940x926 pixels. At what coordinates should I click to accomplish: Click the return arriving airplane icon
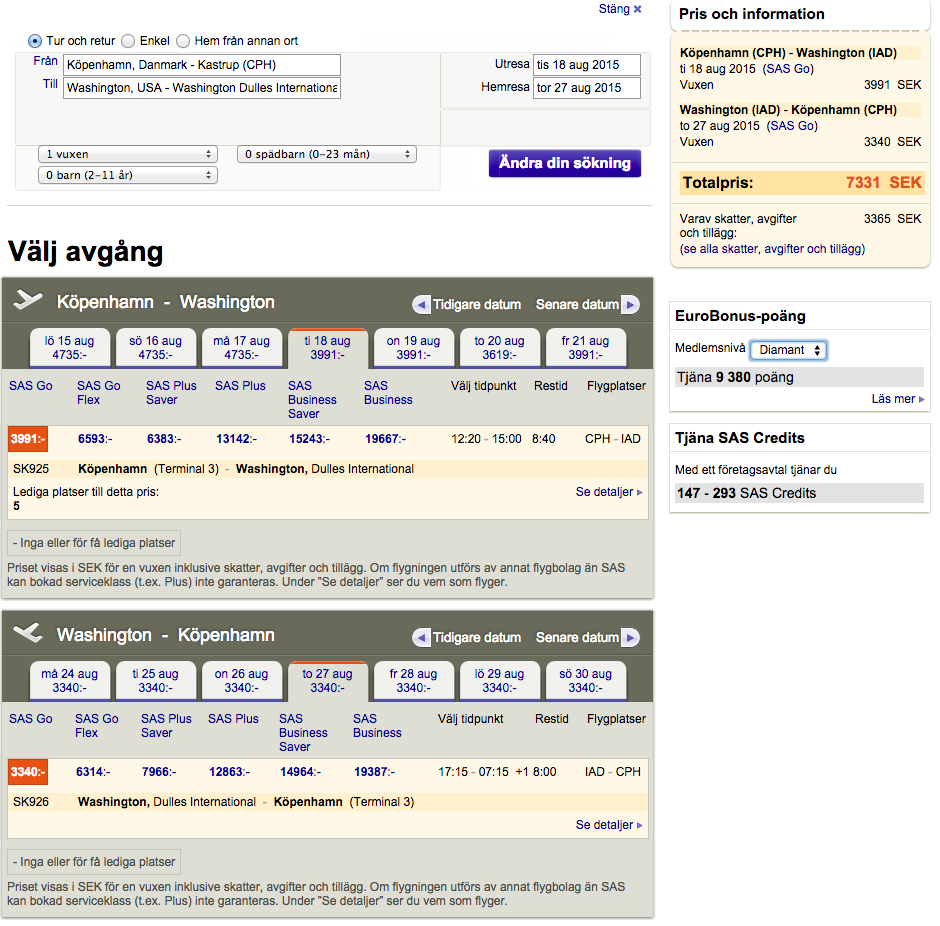coord(29,635)
